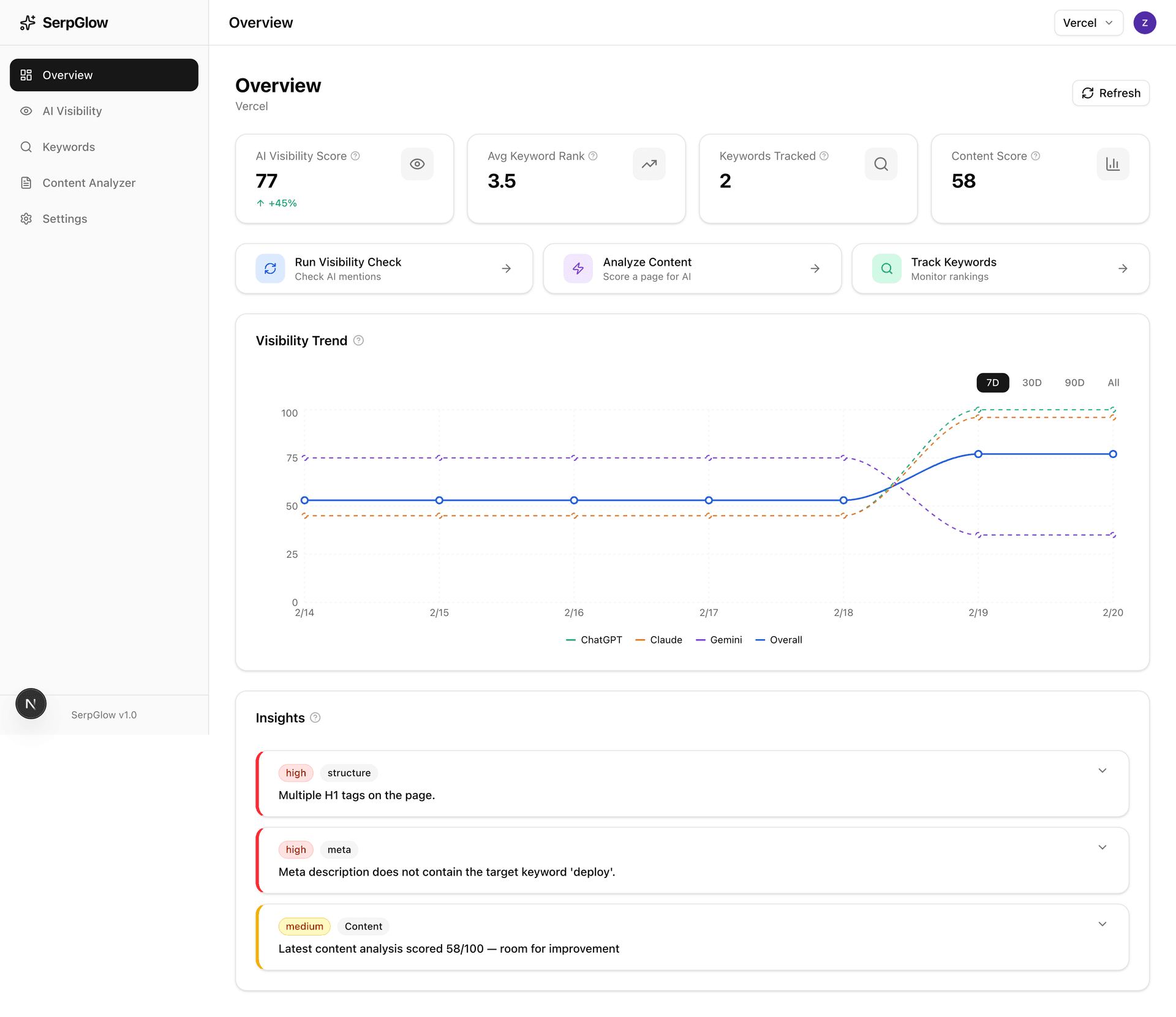The image size is (1176, 1017).
Task: Toggle the Gemini line in the chart legend
Action: (x=720, y=639)
